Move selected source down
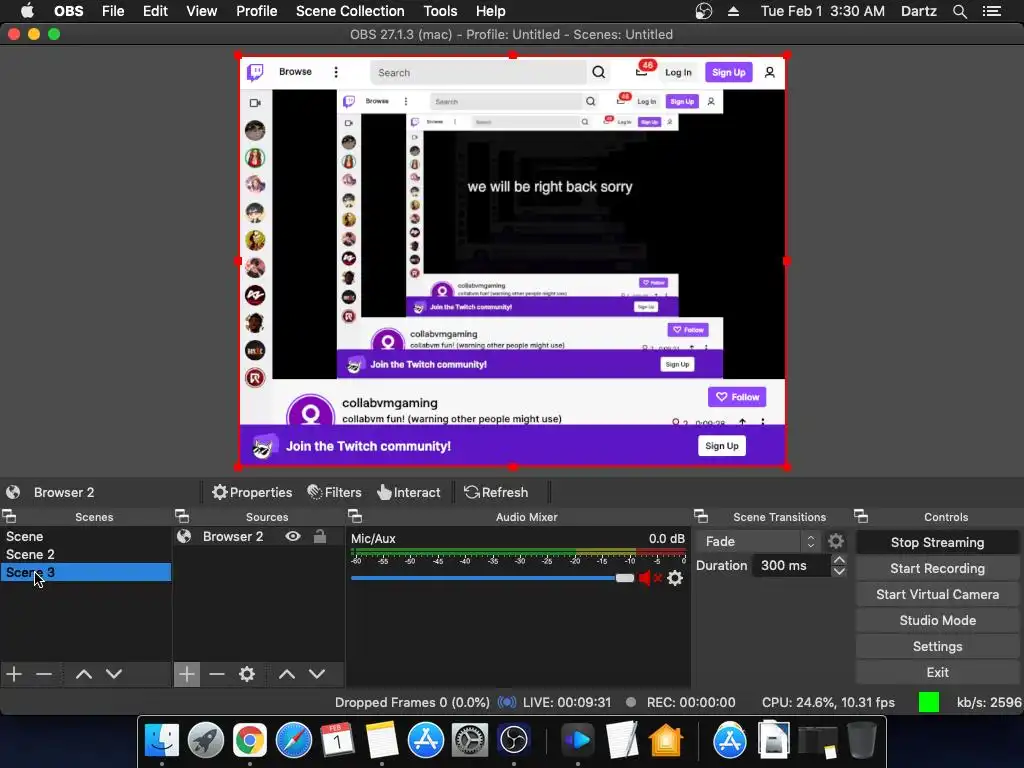Viewport: 1024px width, 768px height. (x=317, y=674)
